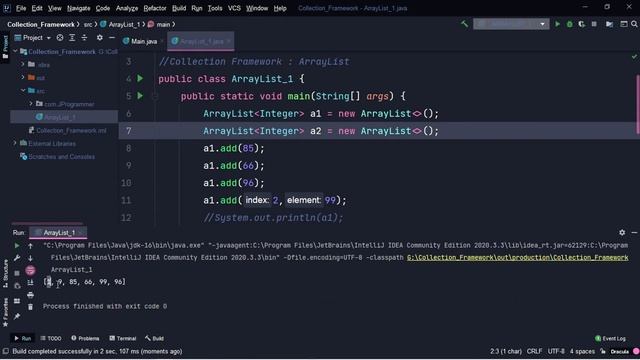Viewport: 640px width, 360px height.
Task: Click the run gutter icon beside the main method
Action: [x=140, y=96]
